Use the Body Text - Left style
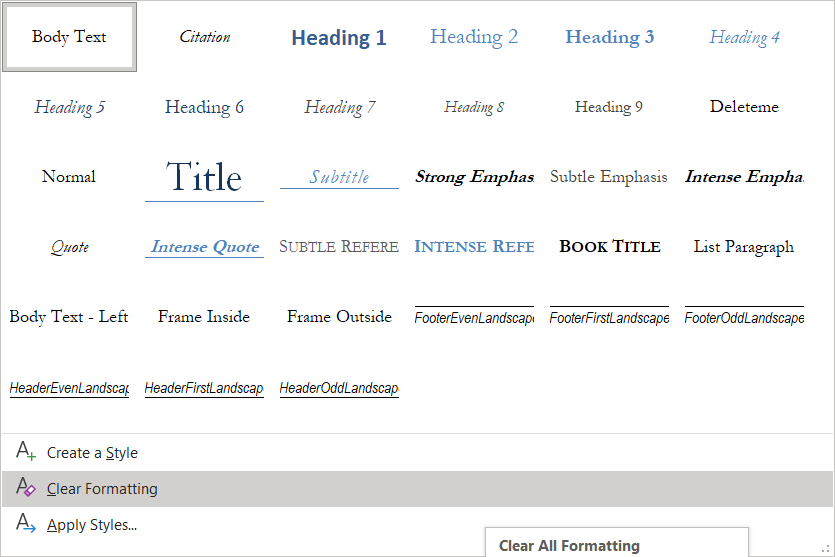The width and height of the screenshot is (835, 557). (x=69, y=316)
